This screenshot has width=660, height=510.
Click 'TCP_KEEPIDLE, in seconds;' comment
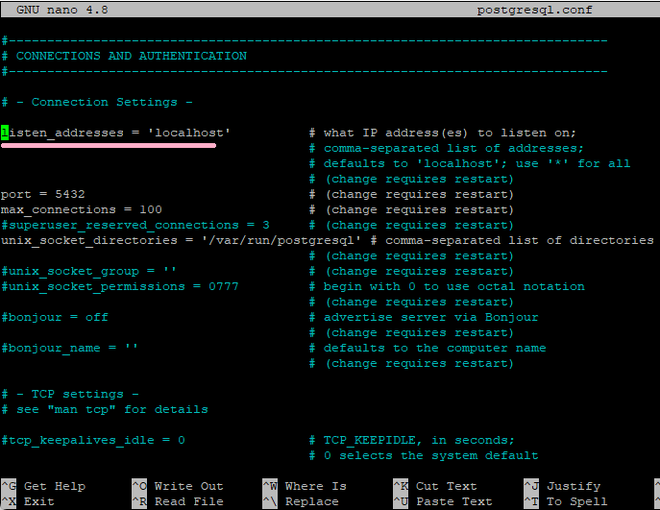[419, 441]
